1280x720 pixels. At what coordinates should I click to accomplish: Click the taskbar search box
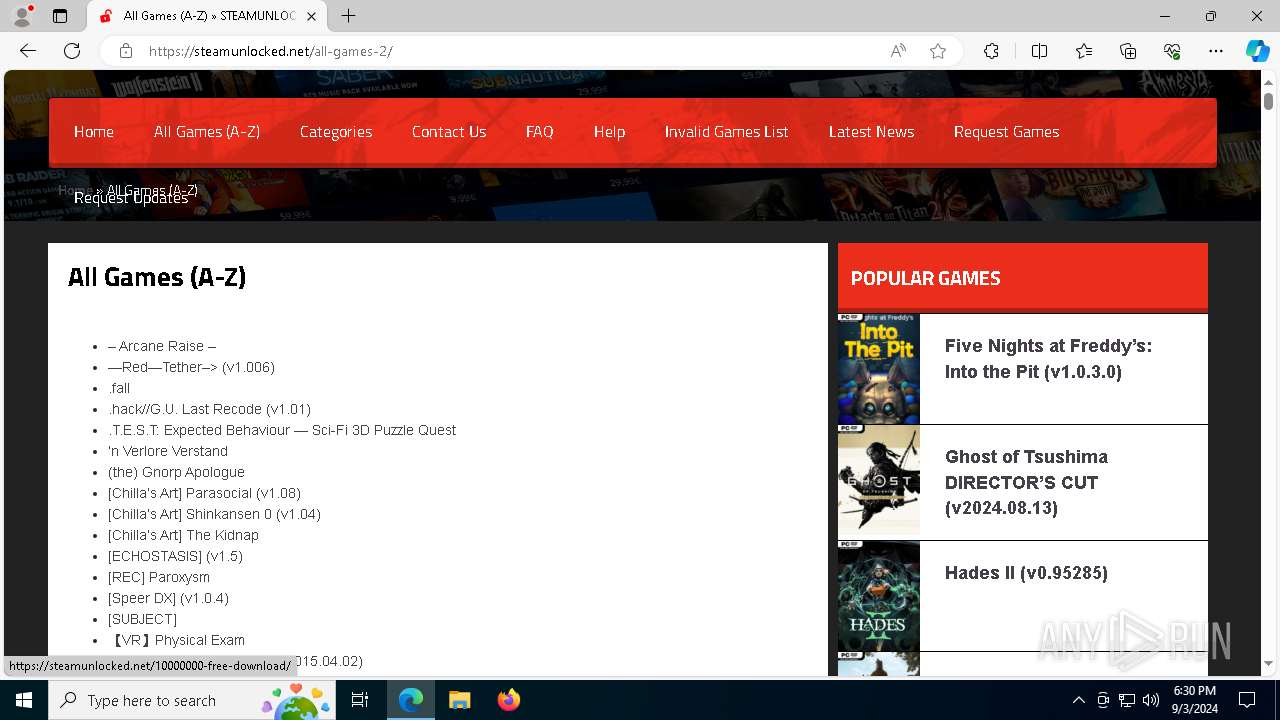pos(192,700)
